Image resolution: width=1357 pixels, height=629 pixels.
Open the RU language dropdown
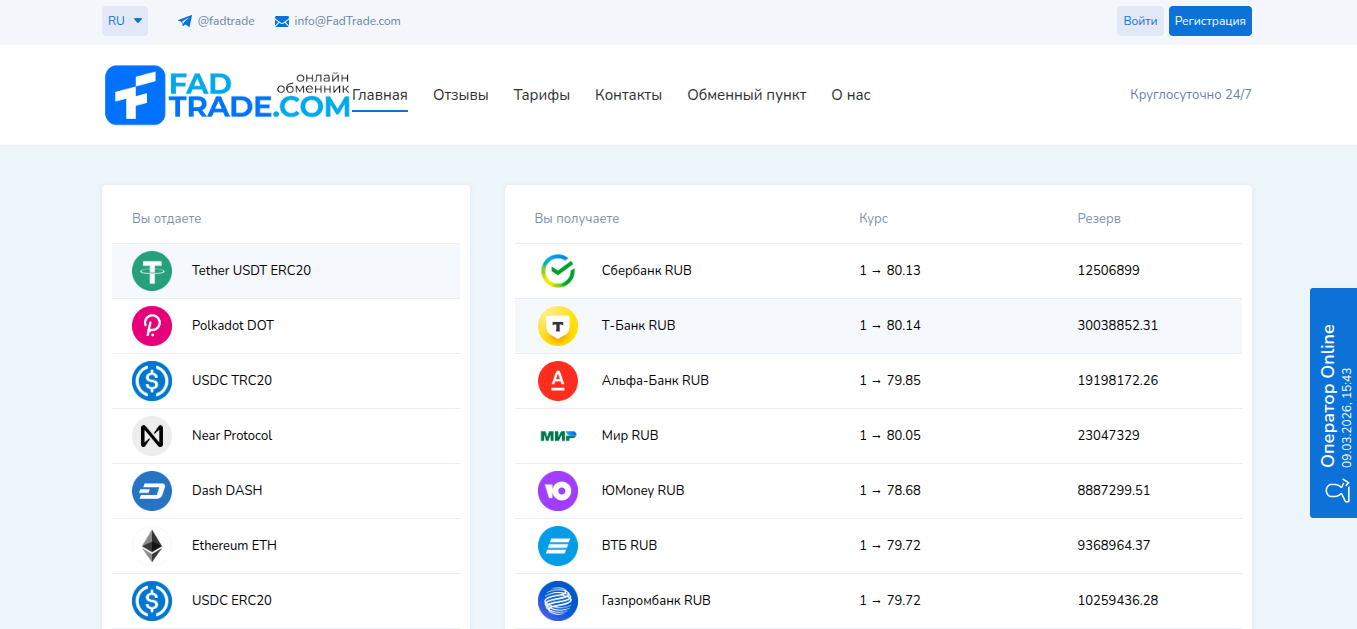(124, 20)
